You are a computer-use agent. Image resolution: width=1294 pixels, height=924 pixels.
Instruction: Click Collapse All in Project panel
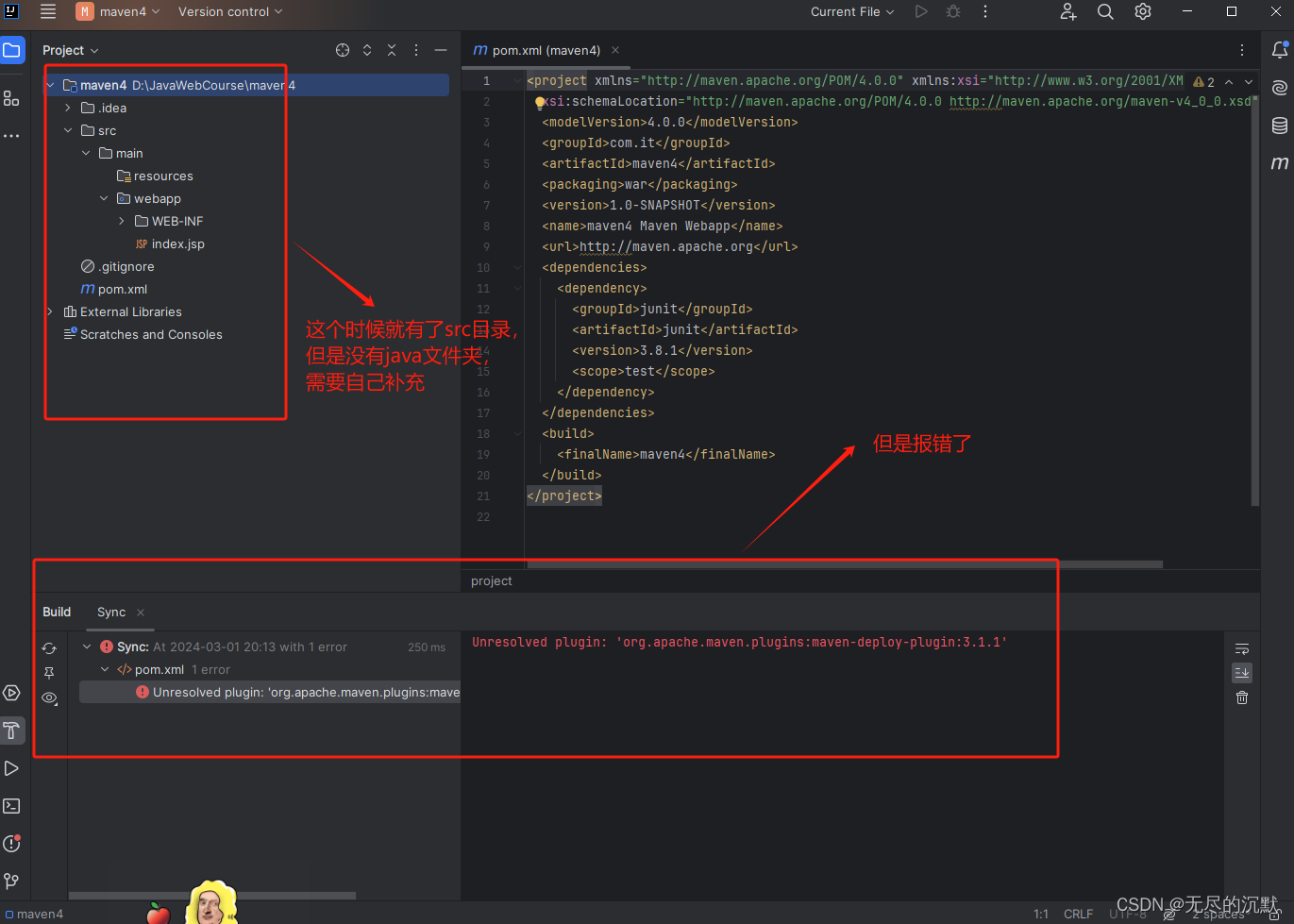click(392, 50)
